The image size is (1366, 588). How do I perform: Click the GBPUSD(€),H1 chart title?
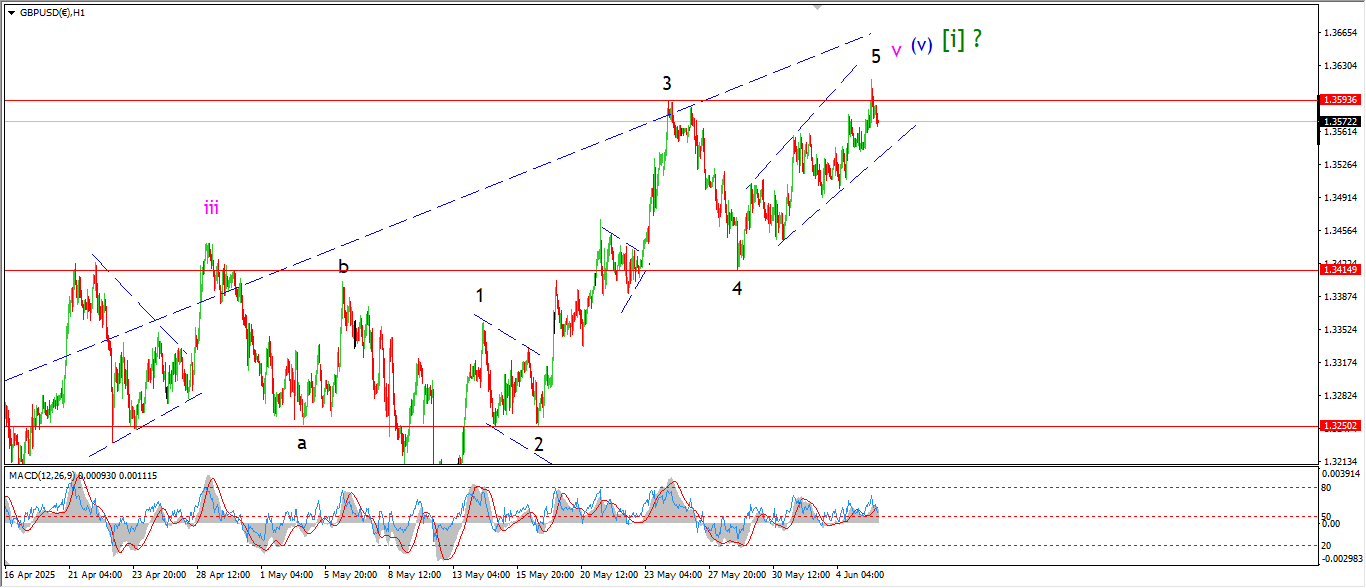(x=52, y=13)
